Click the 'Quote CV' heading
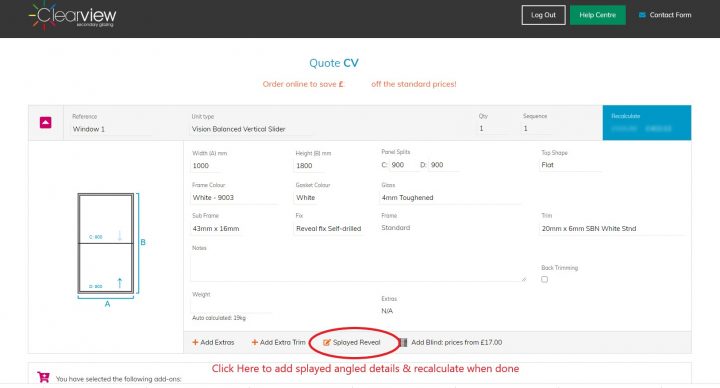 [334, 63]
